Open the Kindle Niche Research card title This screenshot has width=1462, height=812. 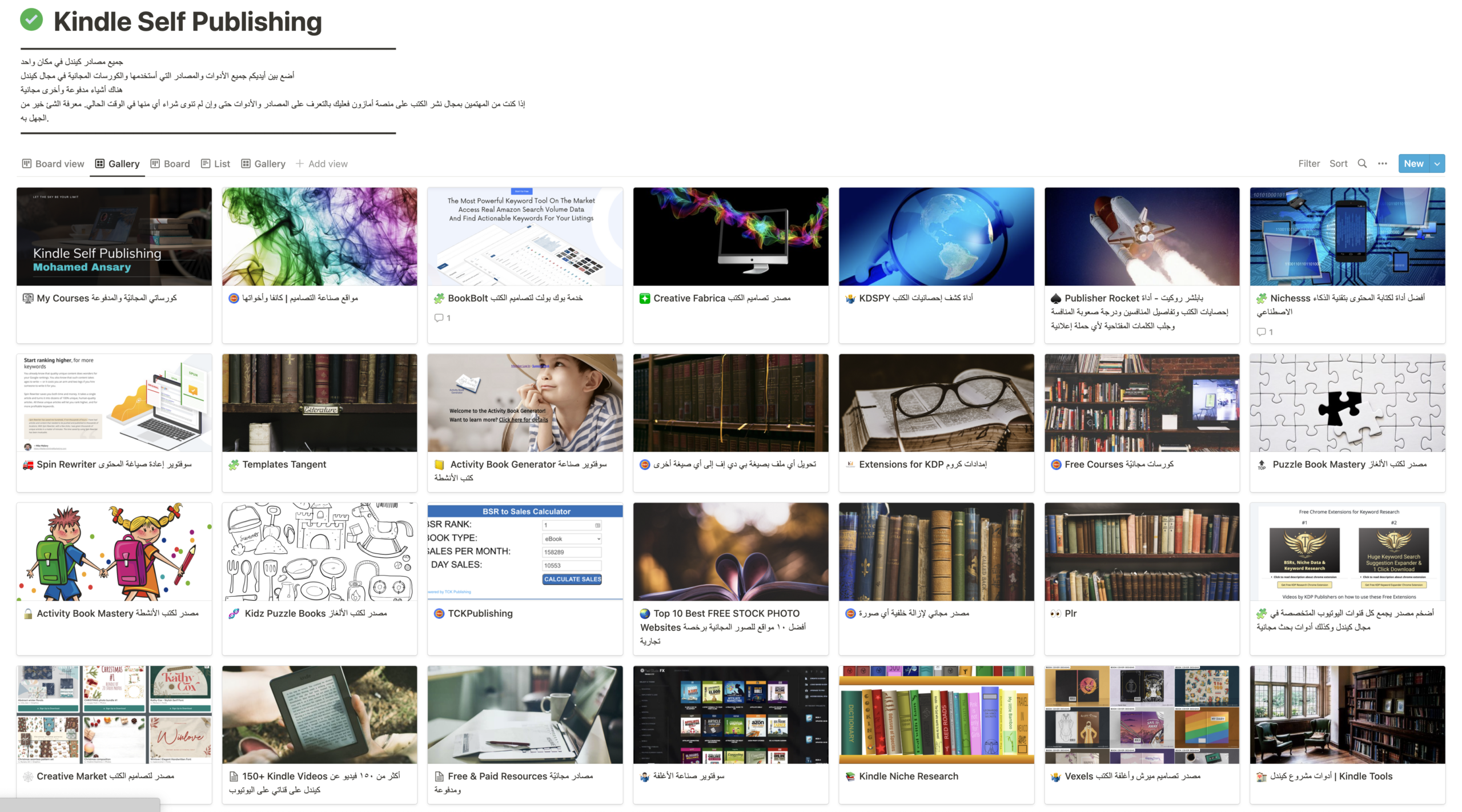point(908,776)
